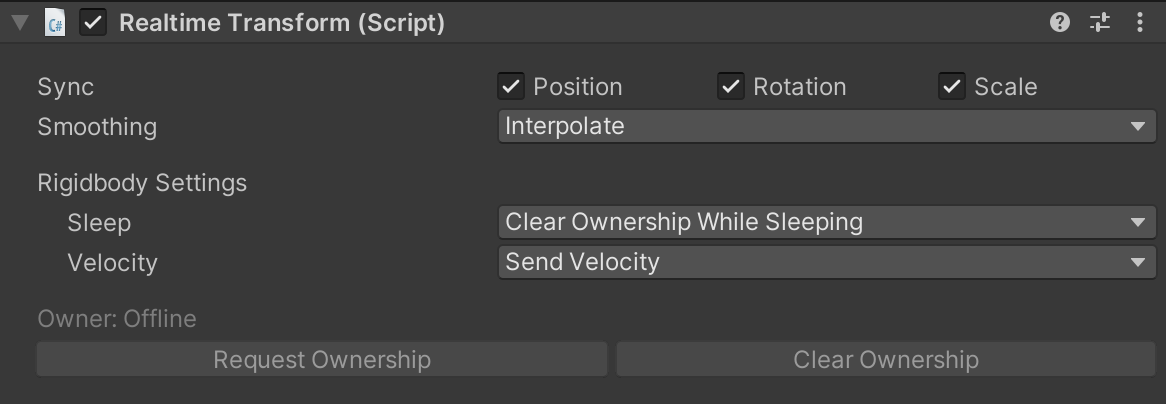Click the C# script icon

click(x=55, y=23)
